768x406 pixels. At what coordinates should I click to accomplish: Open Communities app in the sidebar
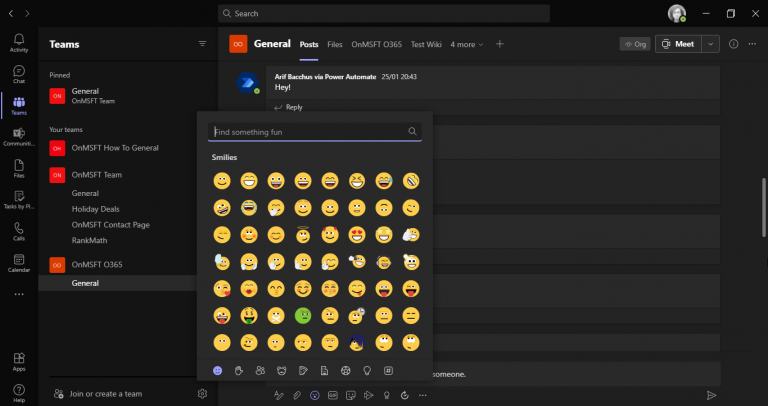click(x=19, y=137)
